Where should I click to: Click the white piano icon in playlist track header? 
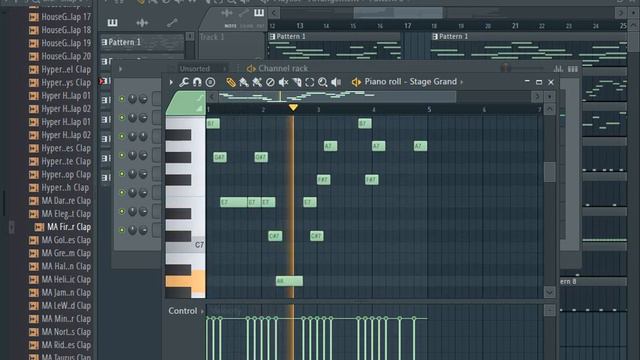click(x=259, y=13)
